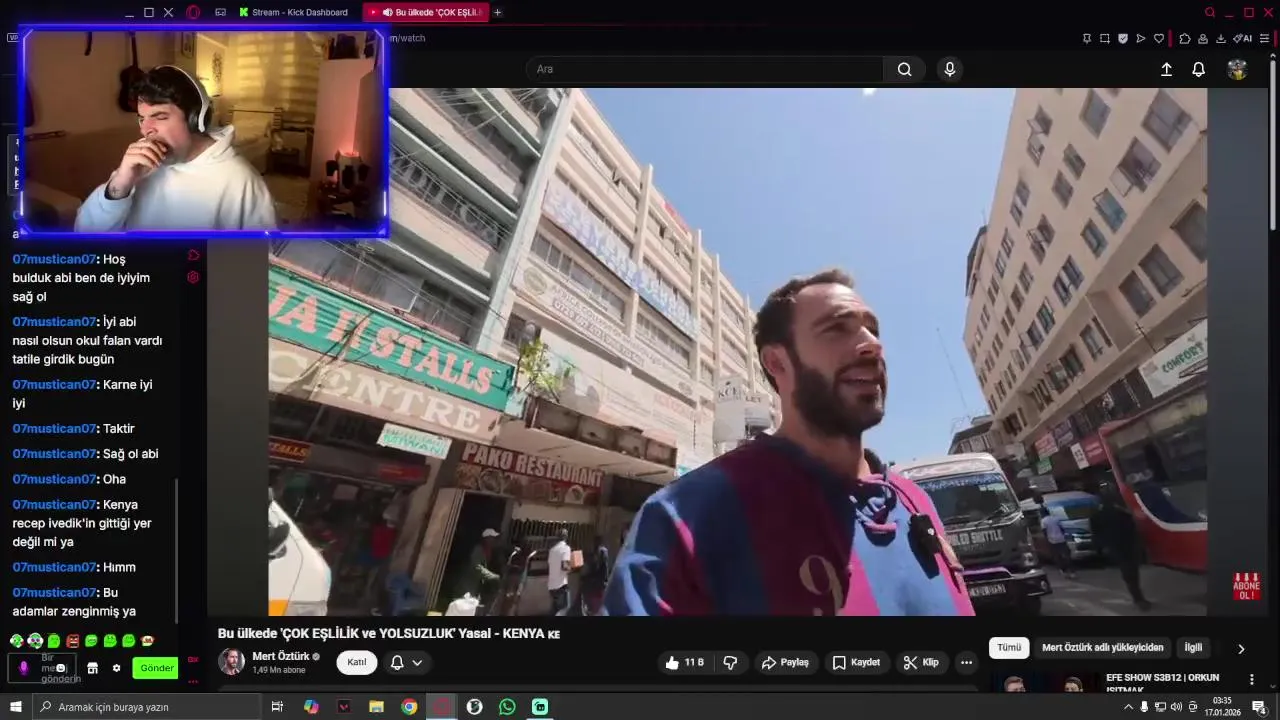
Task: Join the channel with Katıl button
Action: (x=357, y=662)
